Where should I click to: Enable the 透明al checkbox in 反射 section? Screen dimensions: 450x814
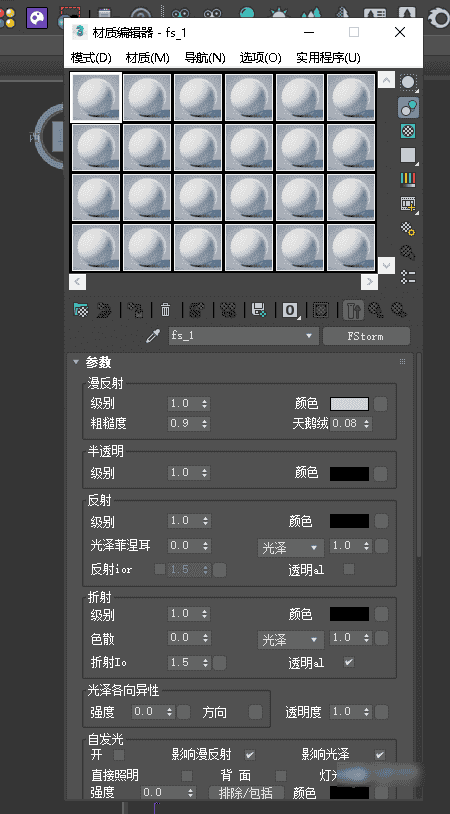click(349, 569)
